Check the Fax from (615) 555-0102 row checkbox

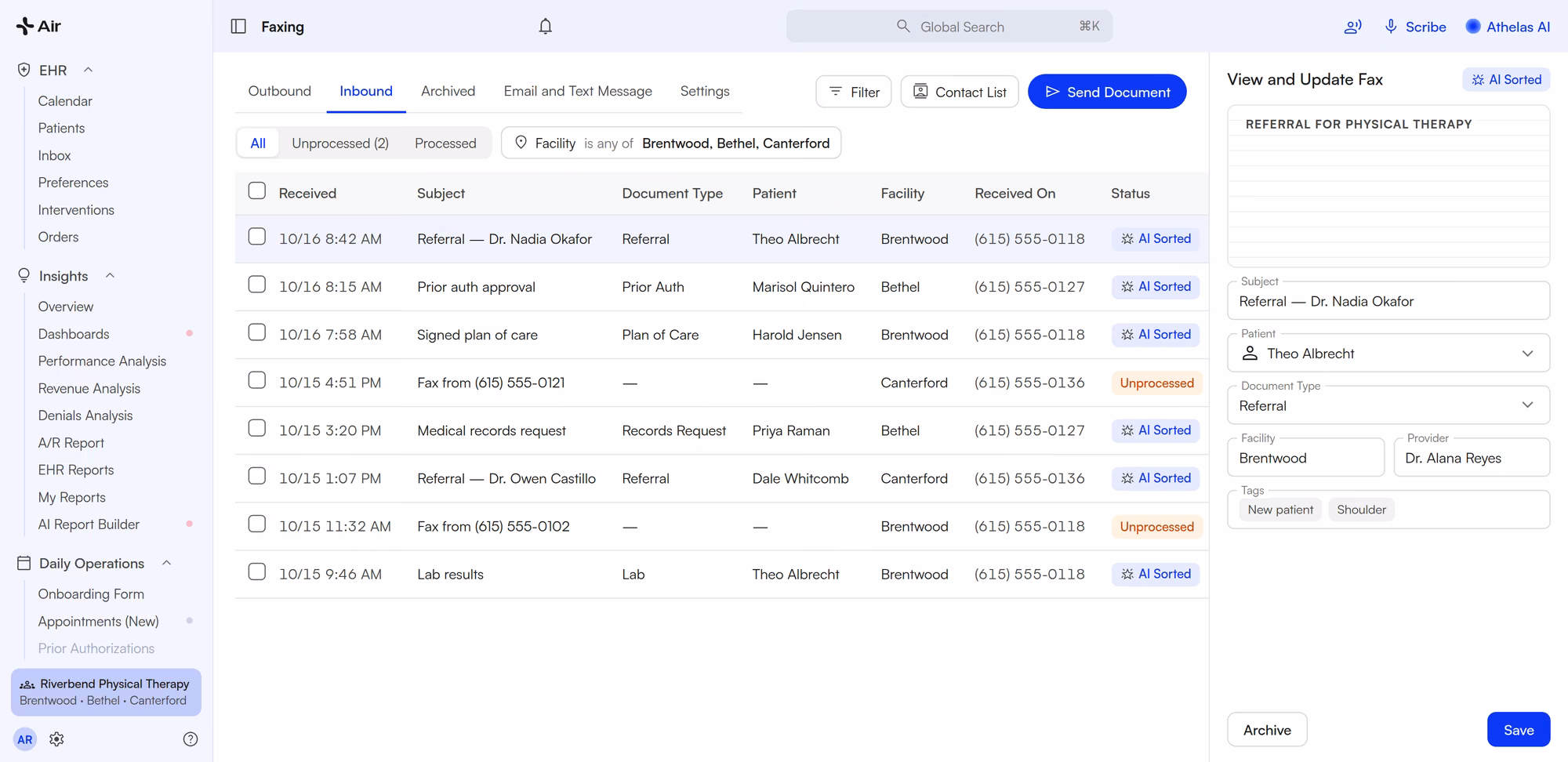click(257, 524)
